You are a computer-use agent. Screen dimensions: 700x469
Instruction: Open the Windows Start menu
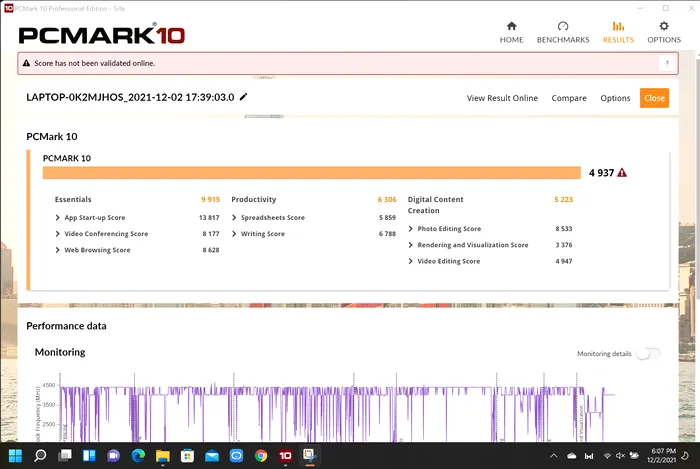[x=15, y=456]
